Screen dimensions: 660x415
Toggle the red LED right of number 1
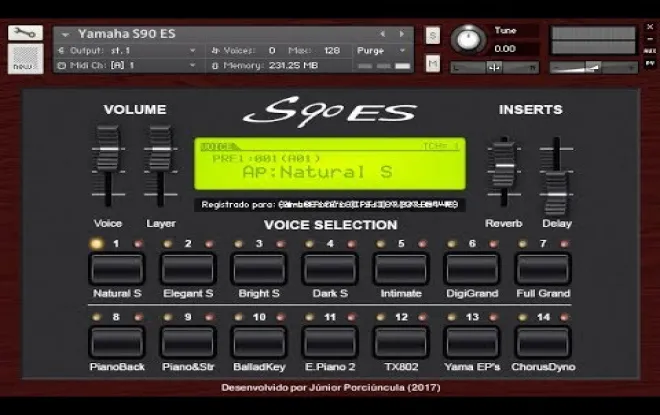tap(138, 244)
